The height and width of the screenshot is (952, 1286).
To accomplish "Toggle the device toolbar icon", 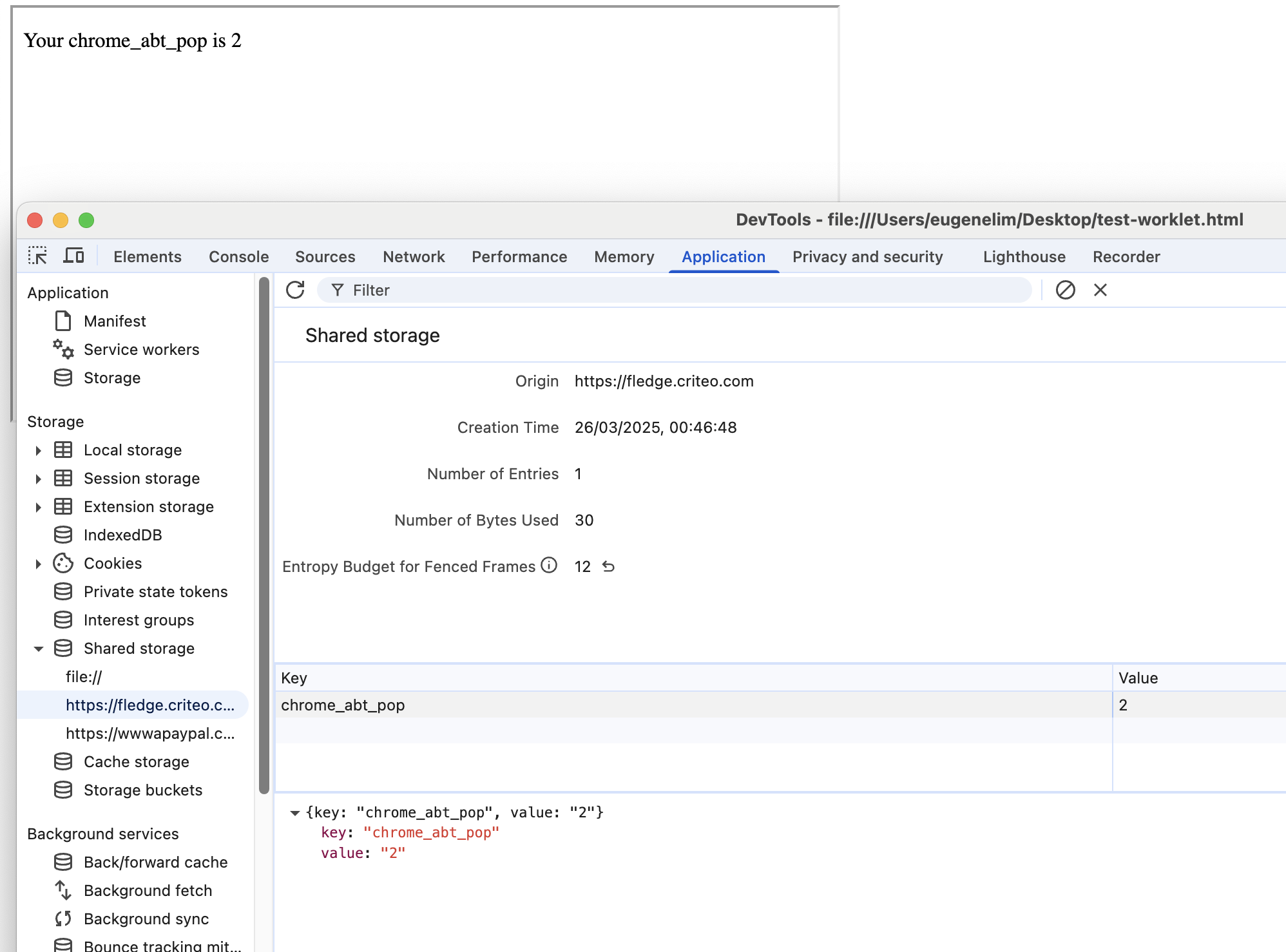I will pyautogui.click(x=73, y=256).
